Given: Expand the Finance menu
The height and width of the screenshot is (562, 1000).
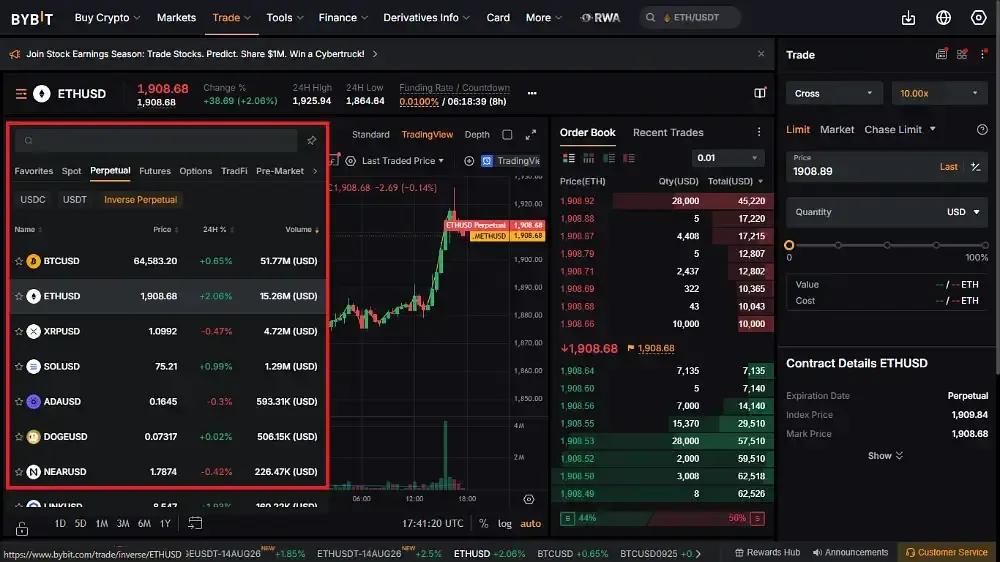Looking at the screenshot, I should (x=343, y=18).
